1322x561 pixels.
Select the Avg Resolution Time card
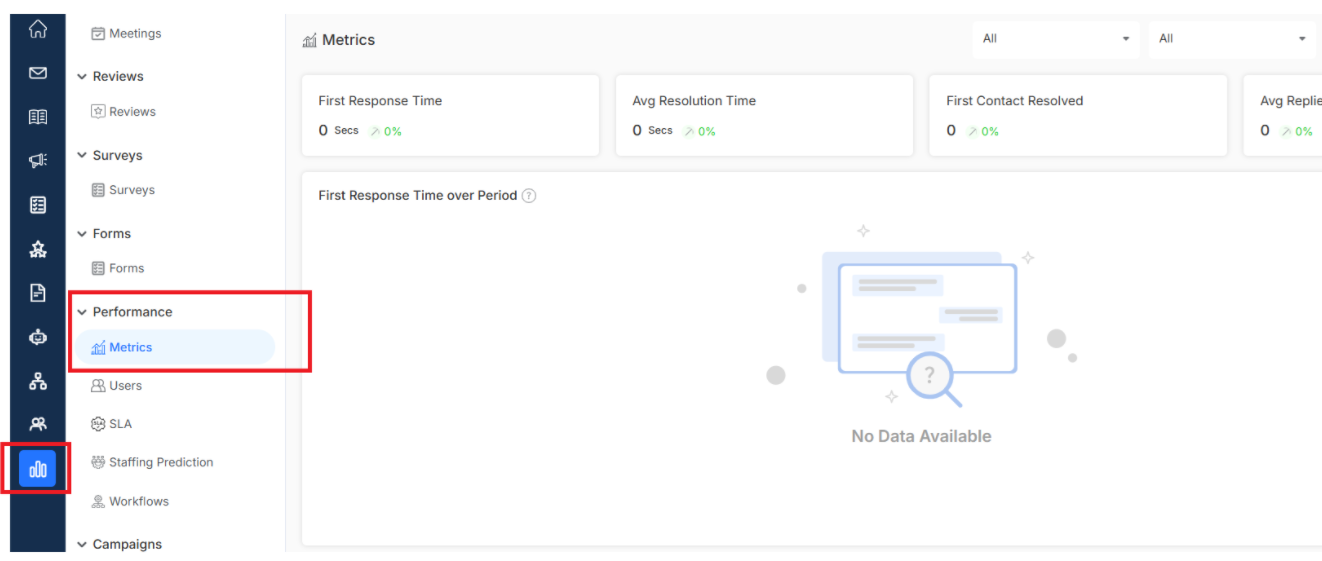[x=764, y=115]
